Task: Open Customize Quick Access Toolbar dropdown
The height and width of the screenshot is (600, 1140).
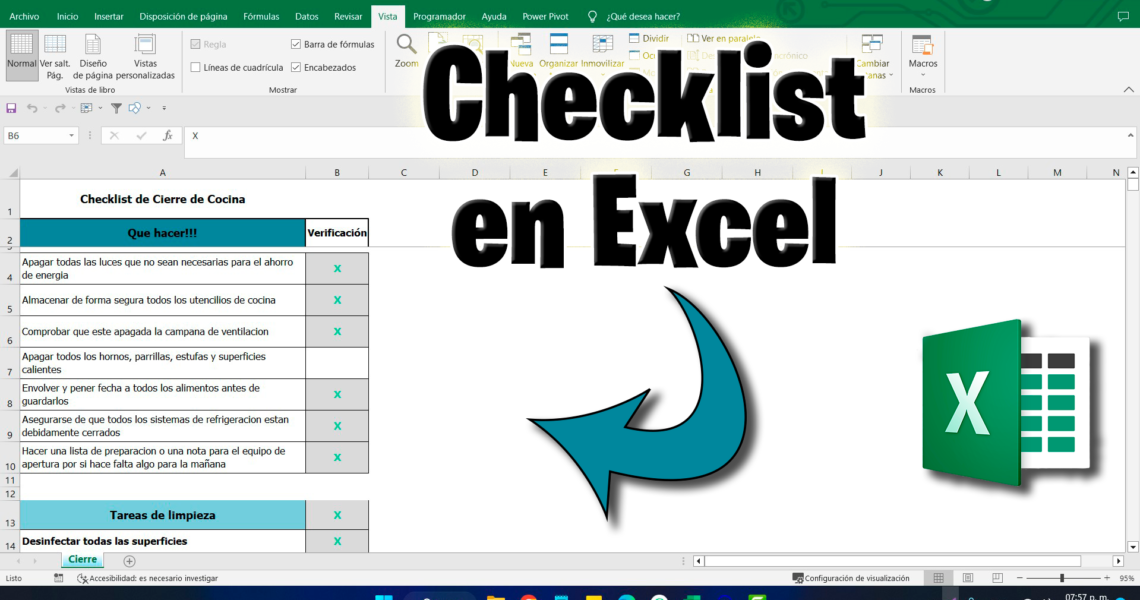Action: pyautogui.click(x=164, y=108)
